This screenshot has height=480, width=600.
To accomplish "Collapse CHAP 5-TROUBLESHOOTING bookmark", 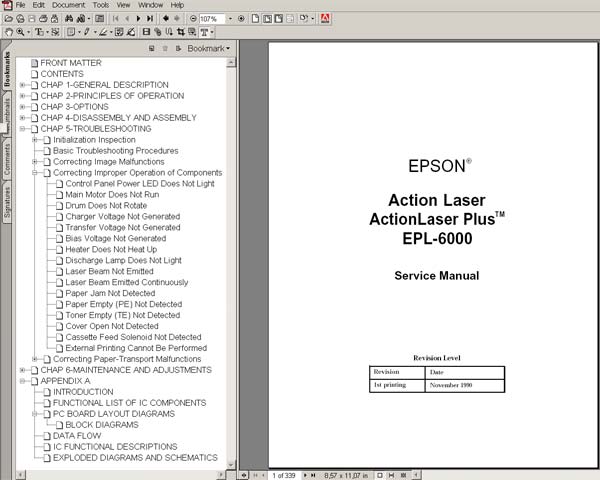I will (x=23, y=129).
